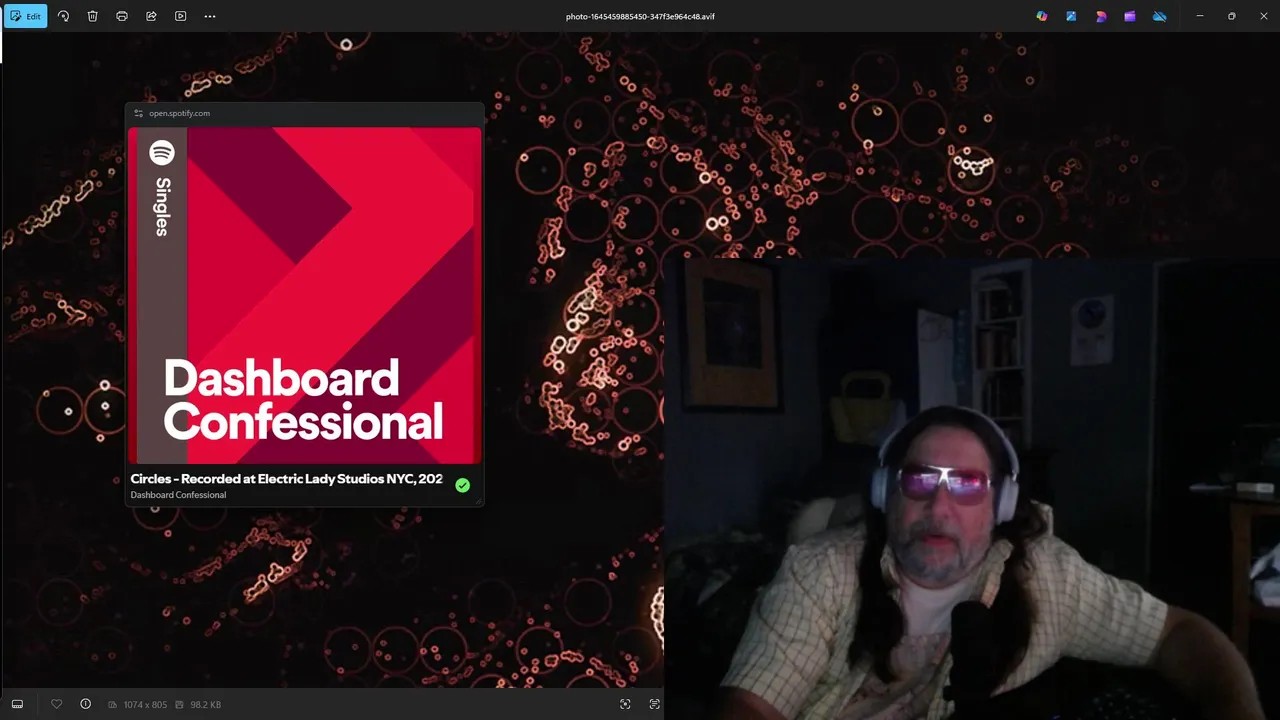Screen dimensions: 1280x720
Task: Open the Clipchamp video icon
Action: click(1130, 16)
